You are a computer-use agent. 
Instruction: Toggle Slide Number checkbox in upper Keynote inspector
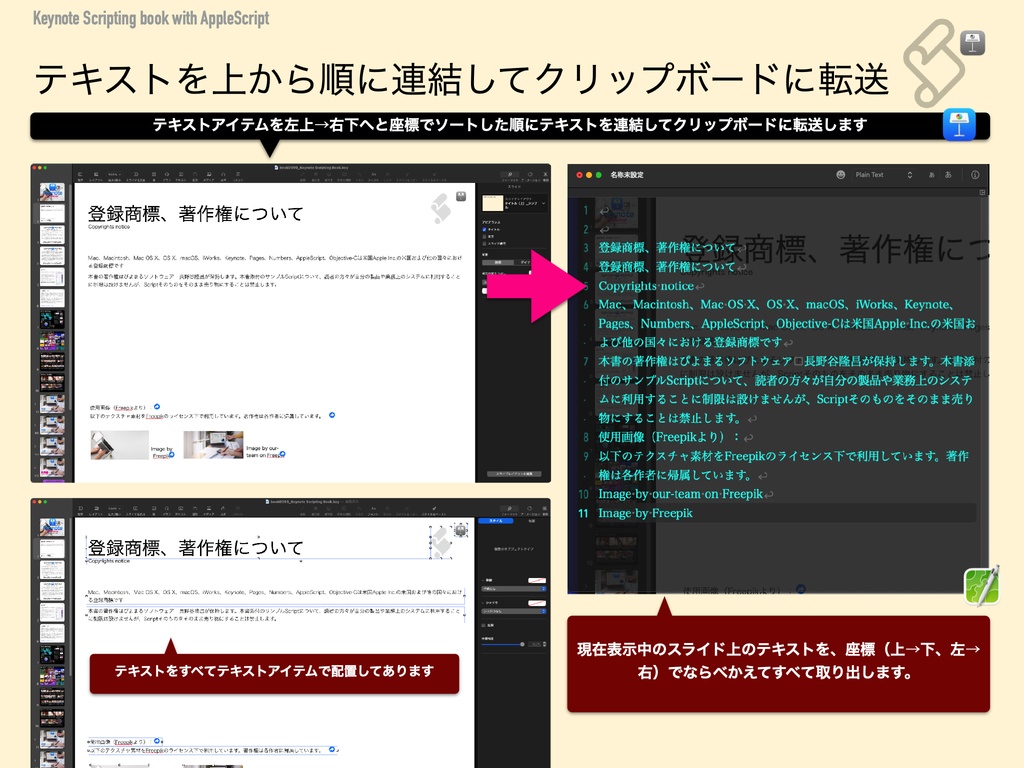tap(484, 244)
